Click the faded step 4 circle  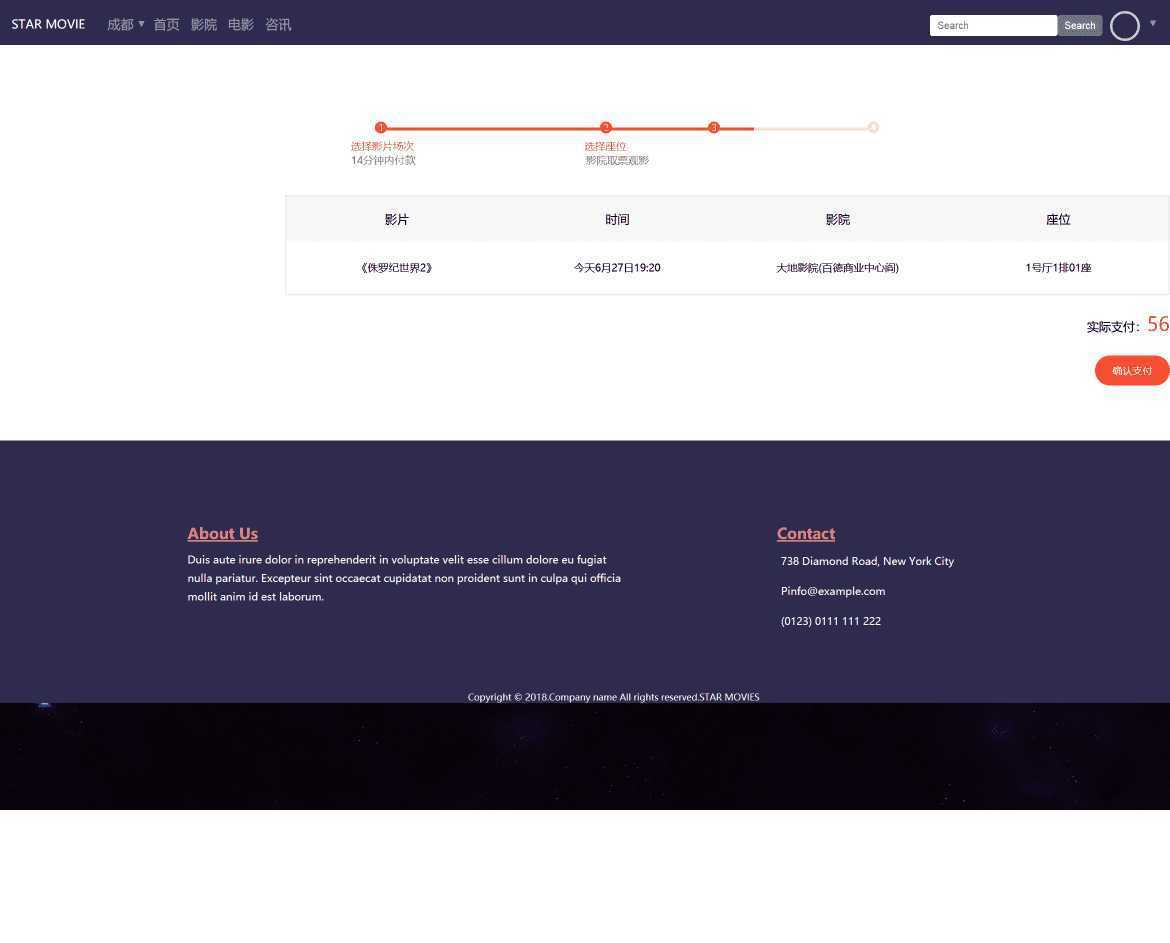[x=873, y=127]
